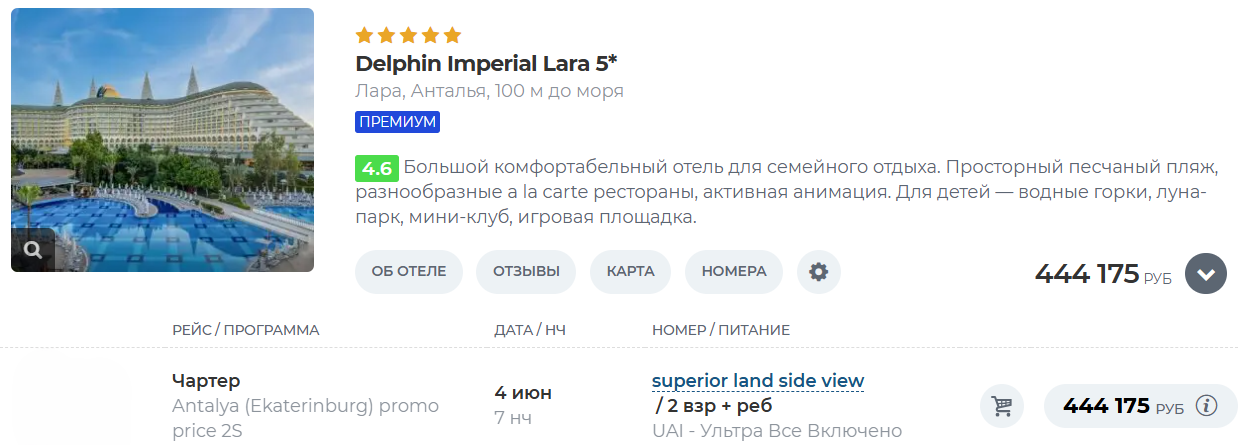Image resolution: width=1243 pixels, height=445 pixels.
Task: Click the green 4.6 rating badge
Action: point(376,168)
